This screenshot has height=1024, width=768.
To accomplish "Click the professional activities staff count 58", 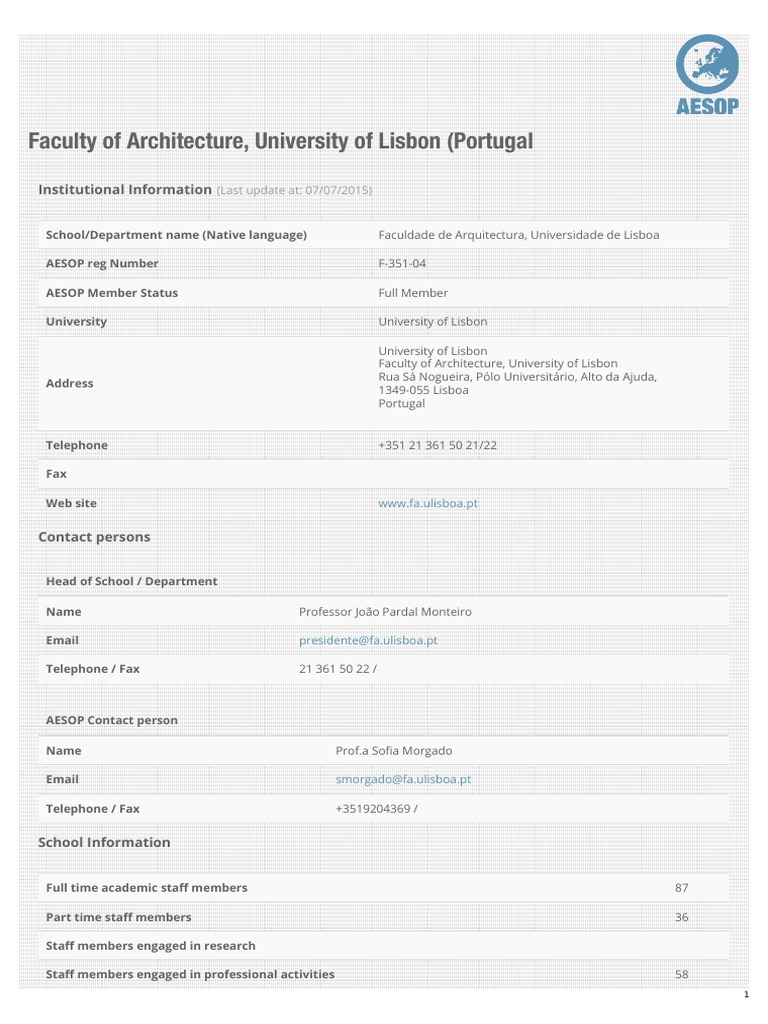I will [682, 974].
